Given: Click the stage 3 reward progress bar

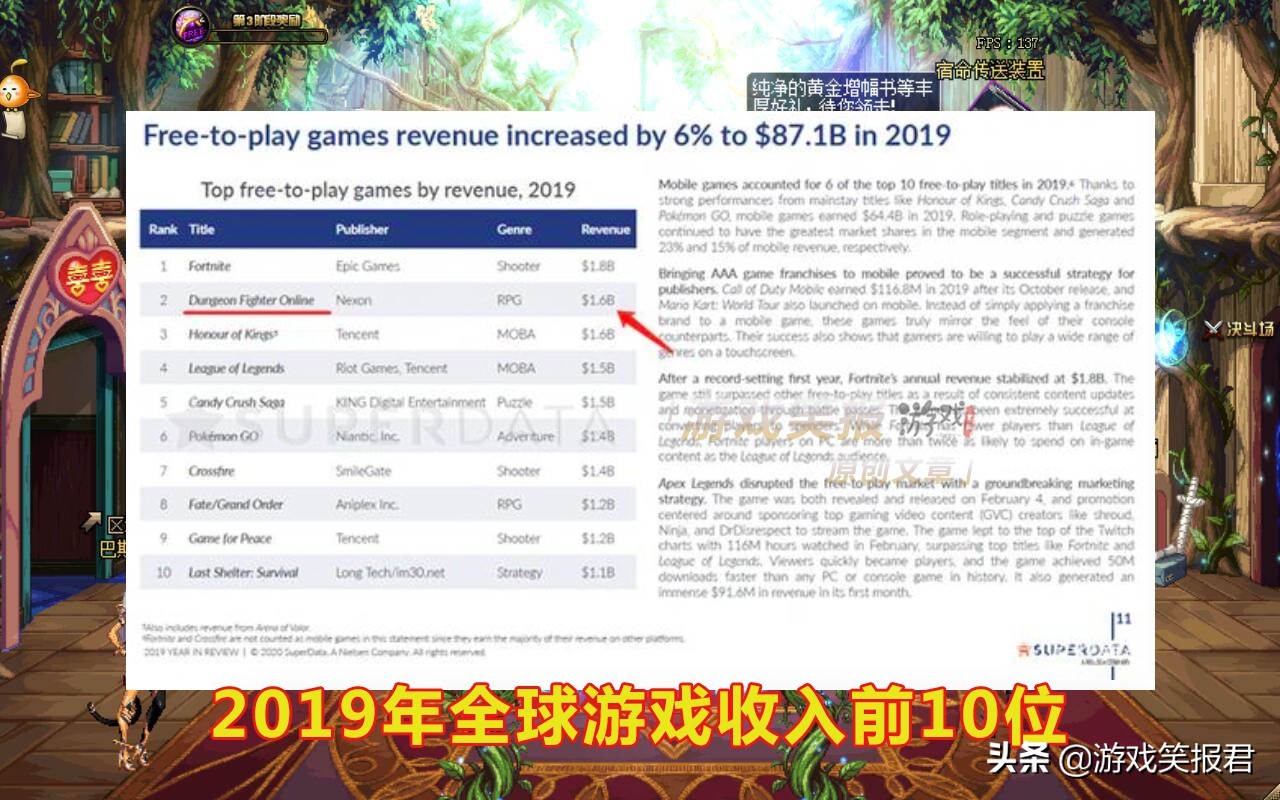Looking at the screenshot, I should point(267,37).
